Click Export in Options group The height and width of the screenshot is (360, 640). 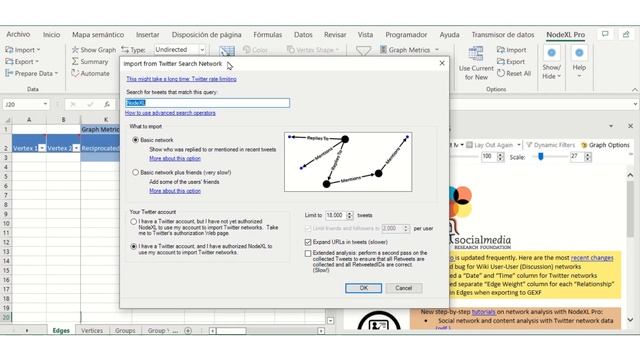pos(511,62)
